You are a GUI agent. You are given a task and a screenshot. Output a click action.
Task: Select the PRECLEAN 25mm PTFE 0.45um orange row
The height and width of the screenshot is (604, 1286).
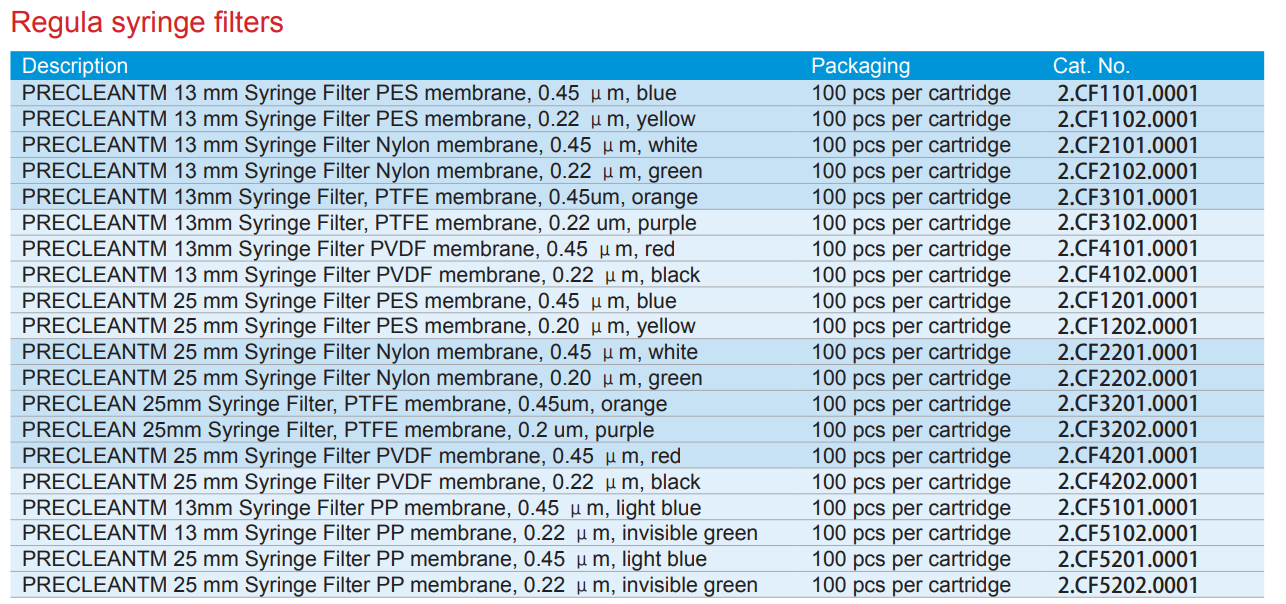point(344,404)
